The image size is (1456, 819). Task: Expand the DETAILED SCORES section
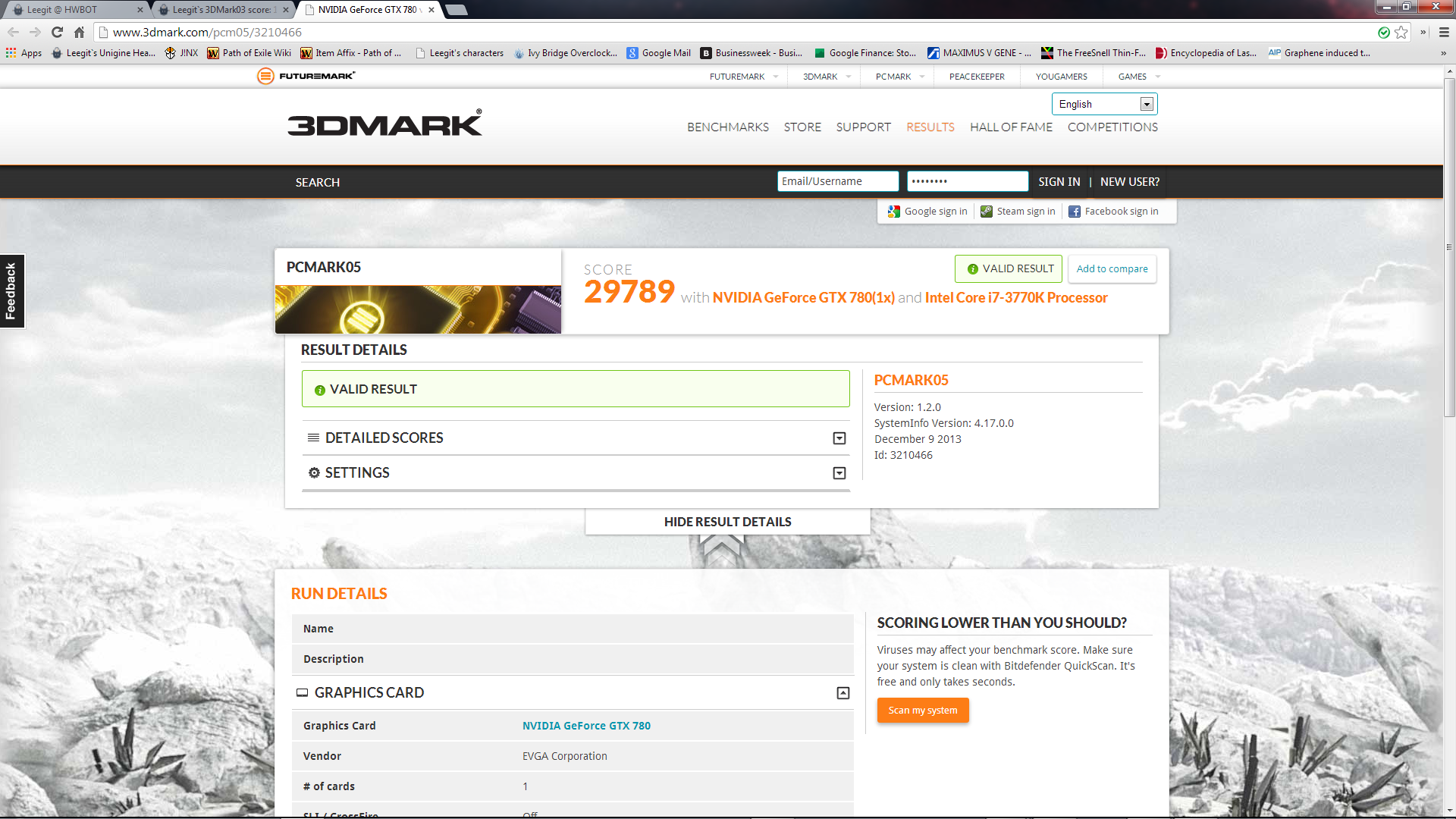[839, 438]
